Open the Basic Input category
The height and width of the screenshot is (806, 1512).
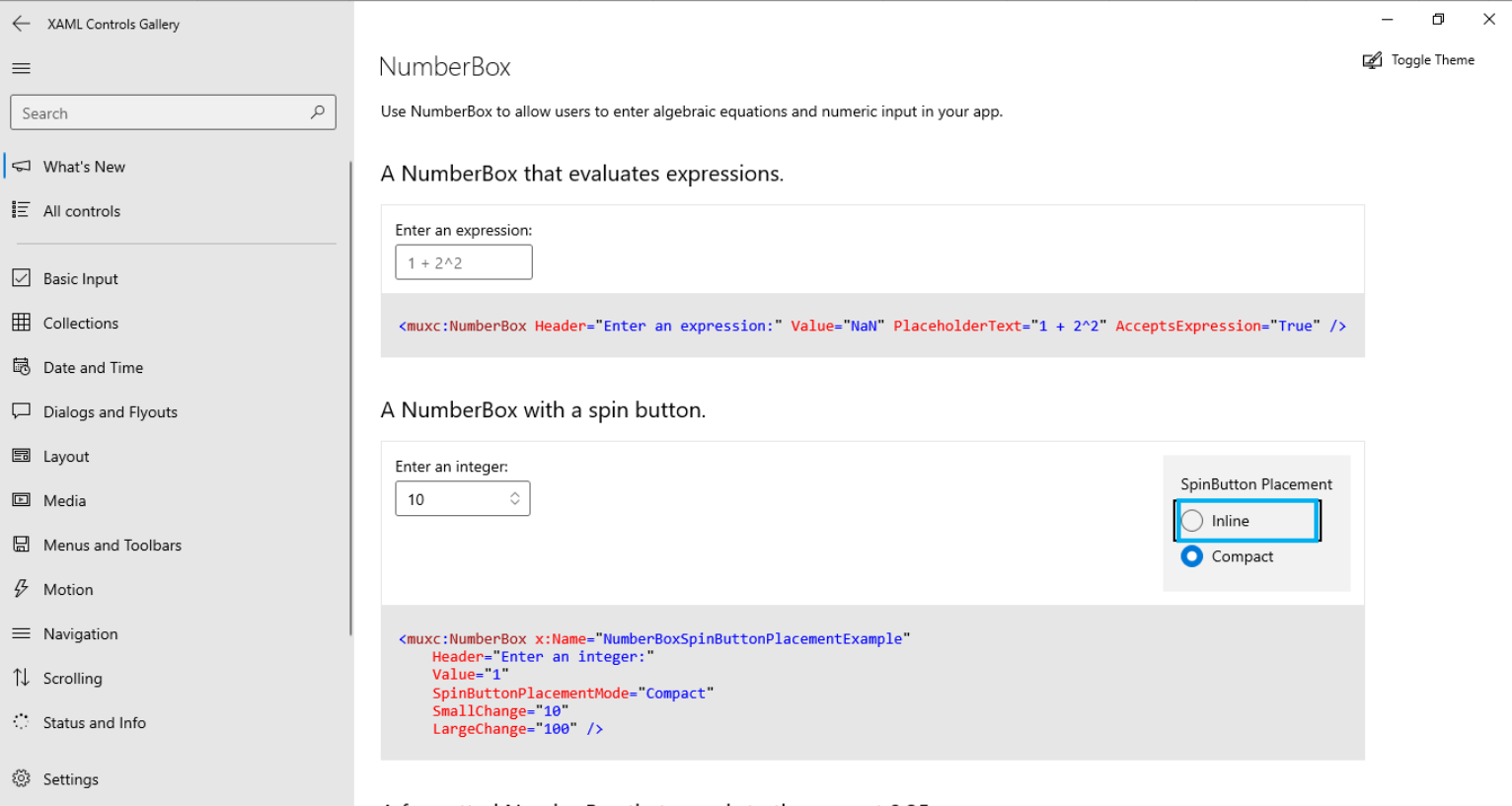pos(178,279)
